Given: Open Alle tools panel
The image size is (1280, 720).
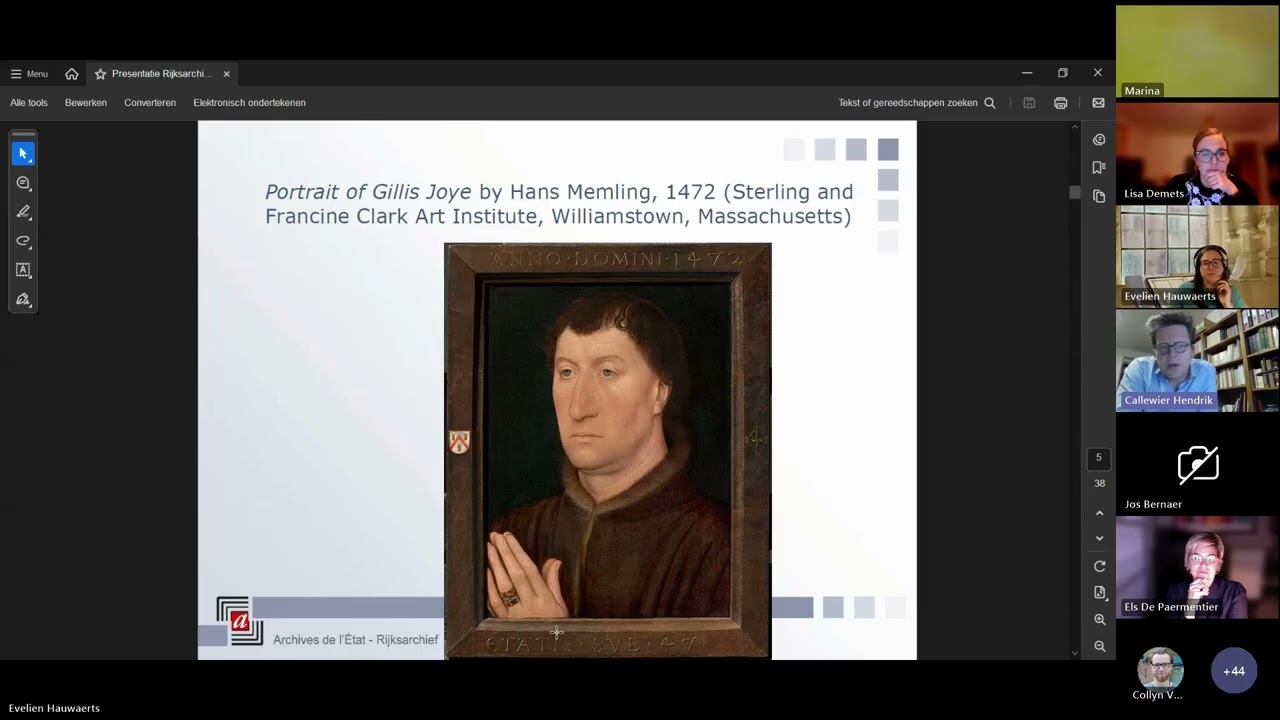Looking at the screenshot, I should 29,103.
